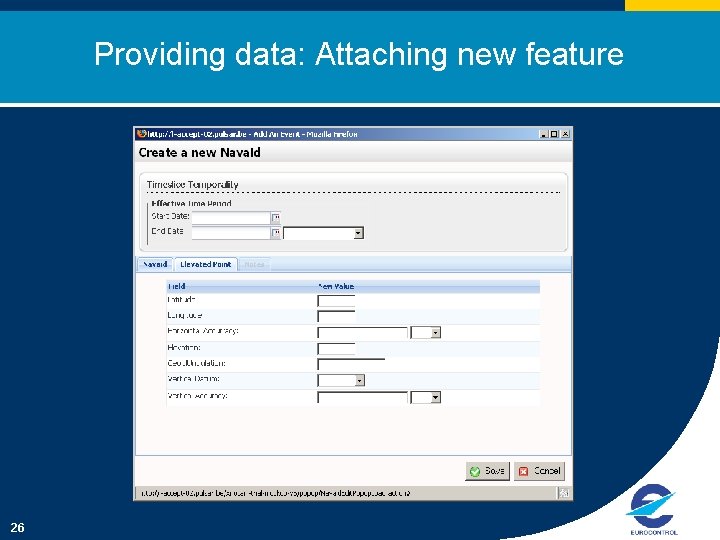Viewport: 720px width, 540px height.
Task: Click the 'New Value' column header
Action: tap(336, 287)
